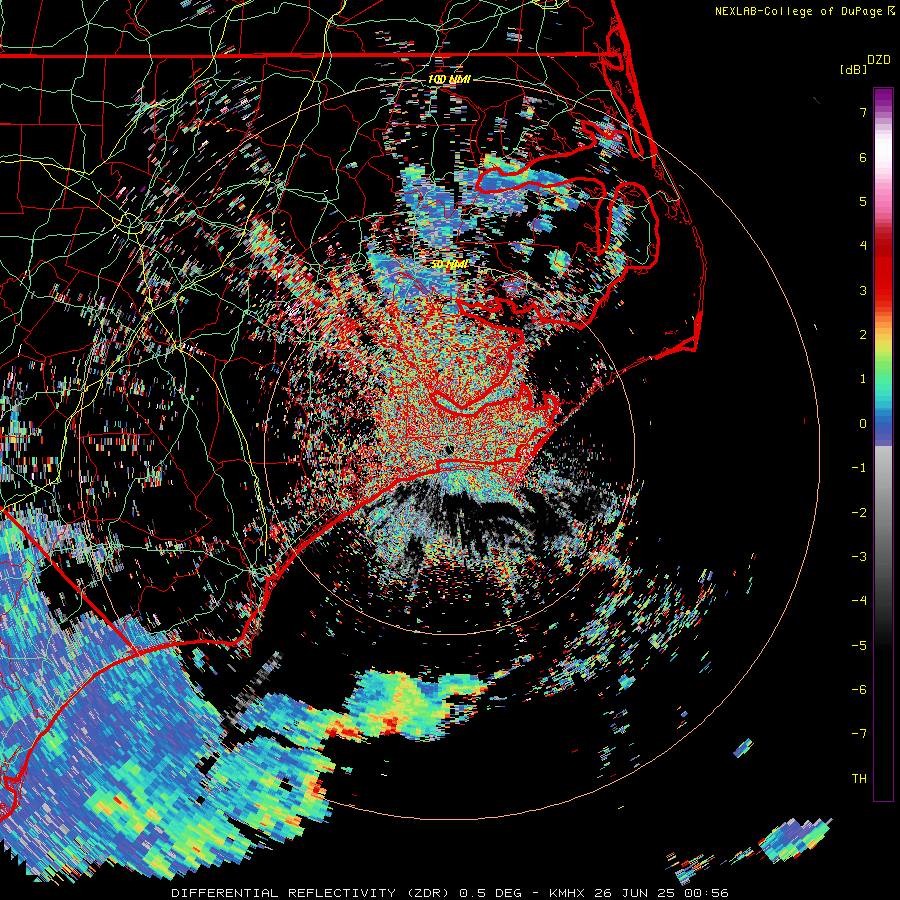900x900 pixels.
Task: Click the NEXLAB-College of DuPage title text
Action: 805,11
